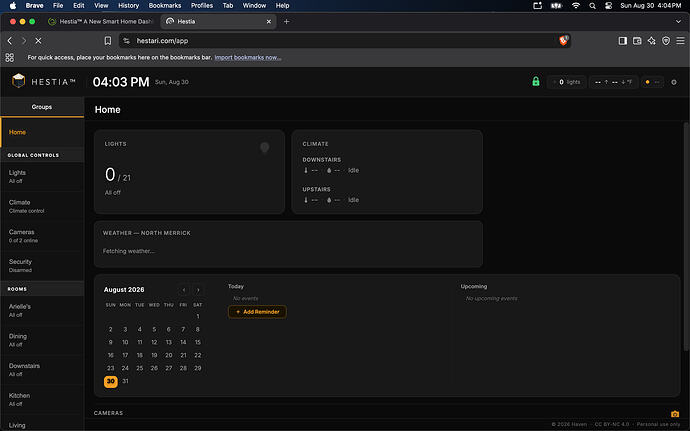Select Home in the sidebar

[x=42, y=132]
